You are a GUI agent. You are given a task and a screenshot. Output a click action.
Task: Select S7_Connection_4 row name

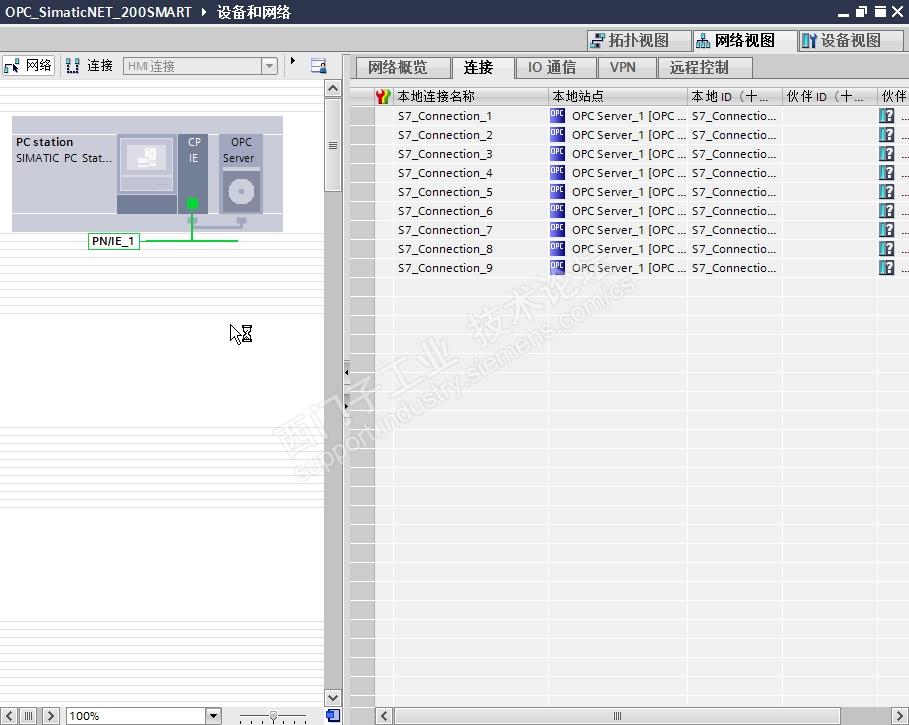pos(445,173)
